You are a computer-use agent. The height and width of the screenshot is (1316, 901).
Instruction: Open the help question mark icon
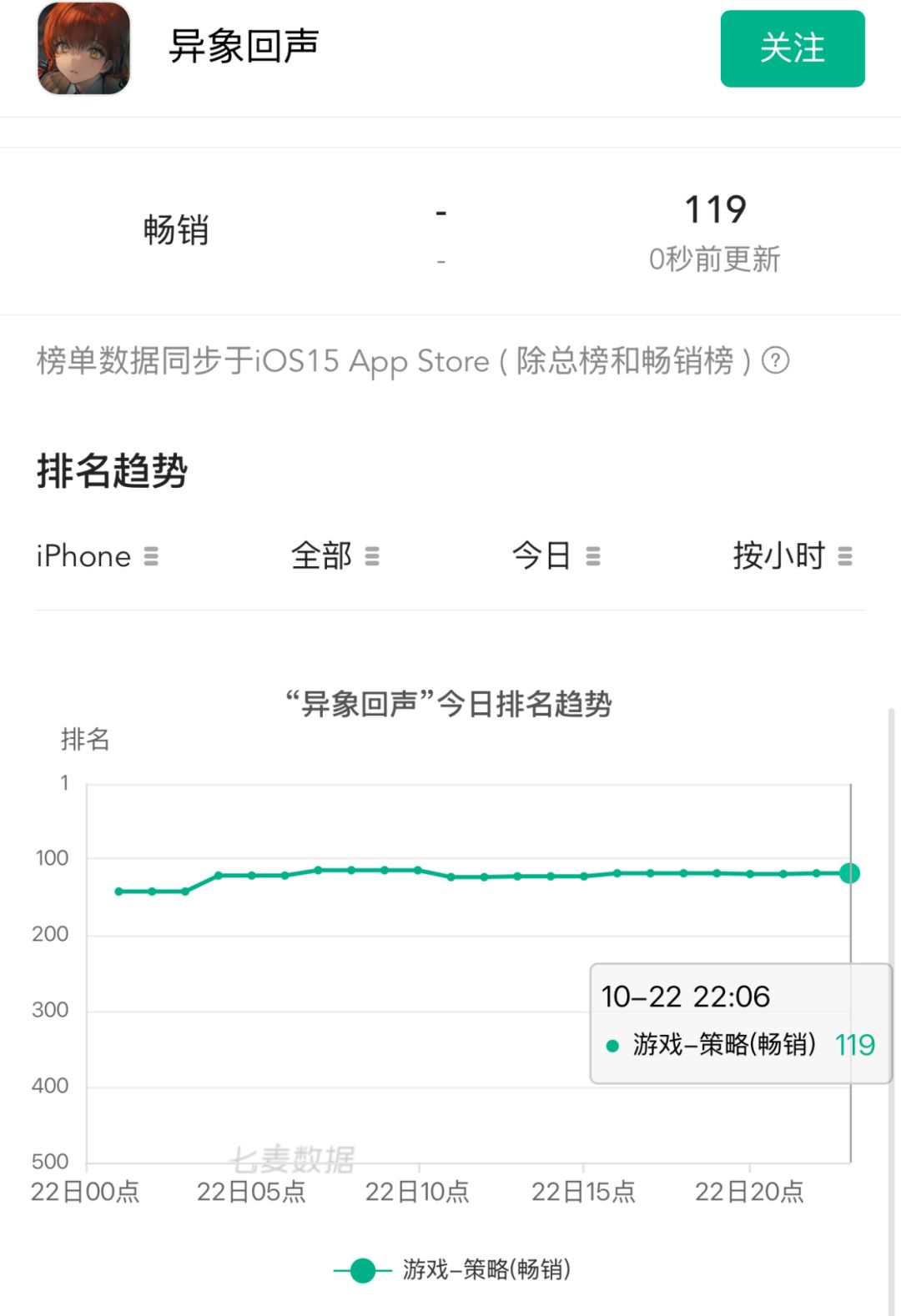[776, 360]
